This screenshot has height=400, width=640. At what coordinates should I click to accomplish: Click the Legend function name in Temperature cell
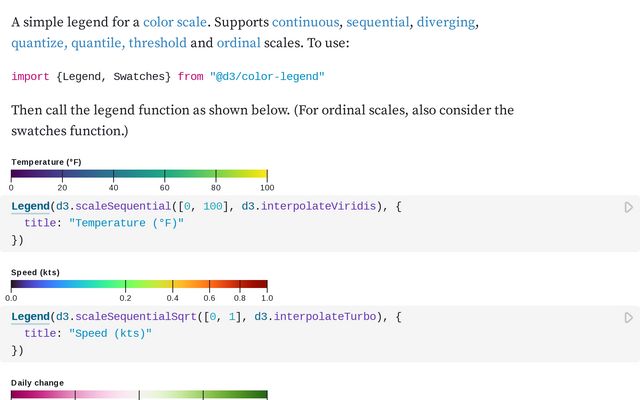pos(30,206)
